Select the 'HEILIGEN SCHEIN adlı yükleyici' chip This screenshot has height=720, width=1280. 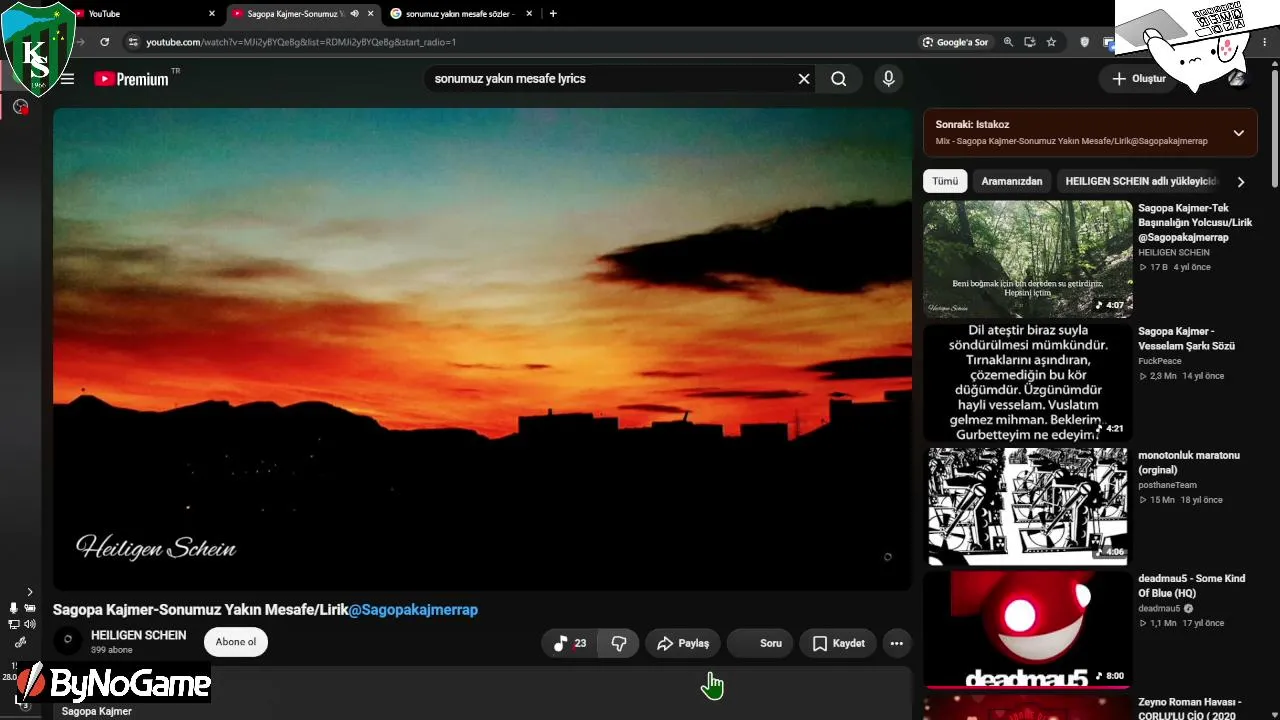point(1141,181)
